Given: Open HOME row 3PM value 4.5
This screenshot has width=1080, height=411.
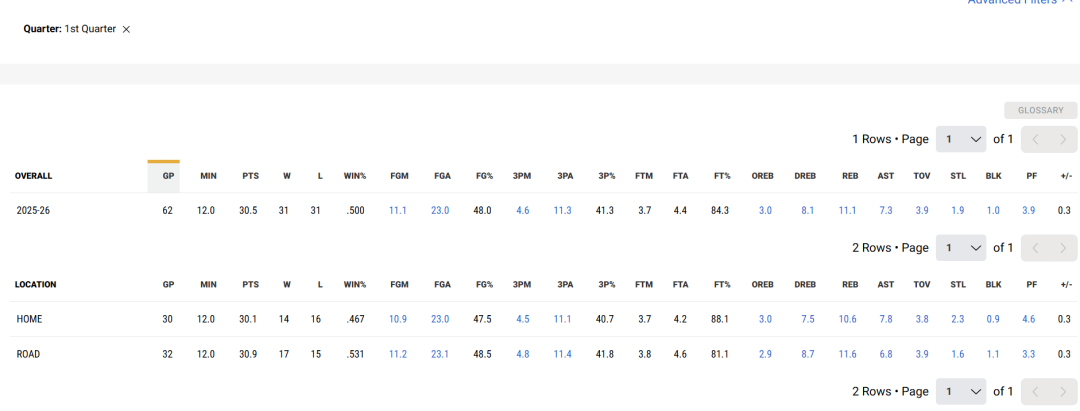Looking at the screenshot, I should (x=522, y=319).
